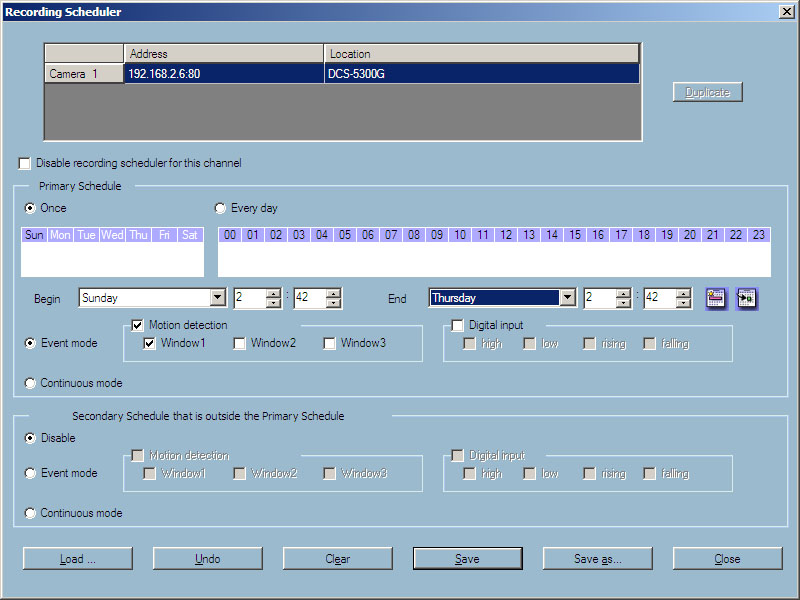Screen dimensions: 800x600
Task: Open the Begin day dropdown
Action: click(x=218, y=298)
